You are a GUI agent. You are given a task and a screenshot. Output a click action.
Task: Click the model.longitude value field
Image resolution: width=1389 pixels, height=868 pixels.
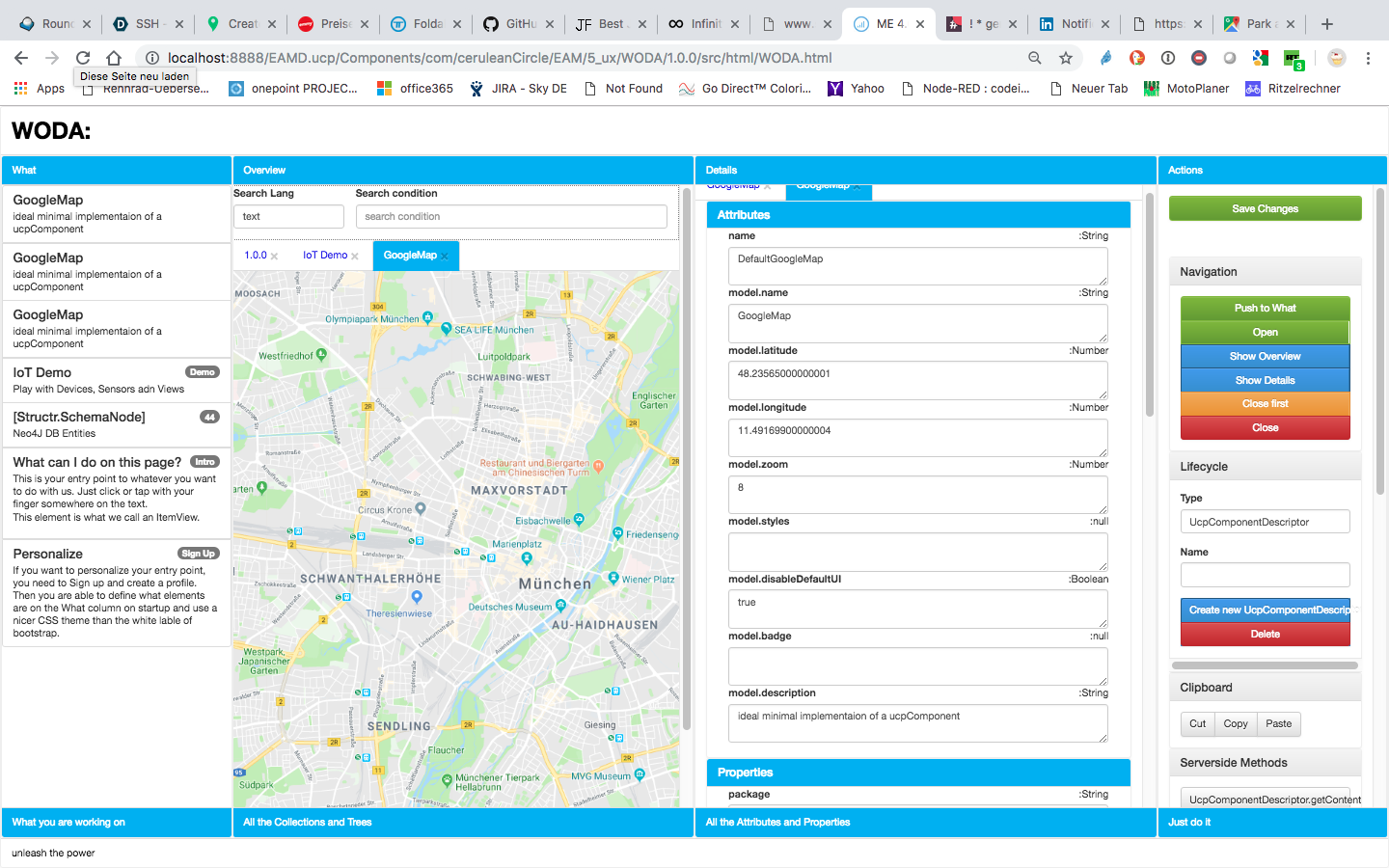[917, 437]
